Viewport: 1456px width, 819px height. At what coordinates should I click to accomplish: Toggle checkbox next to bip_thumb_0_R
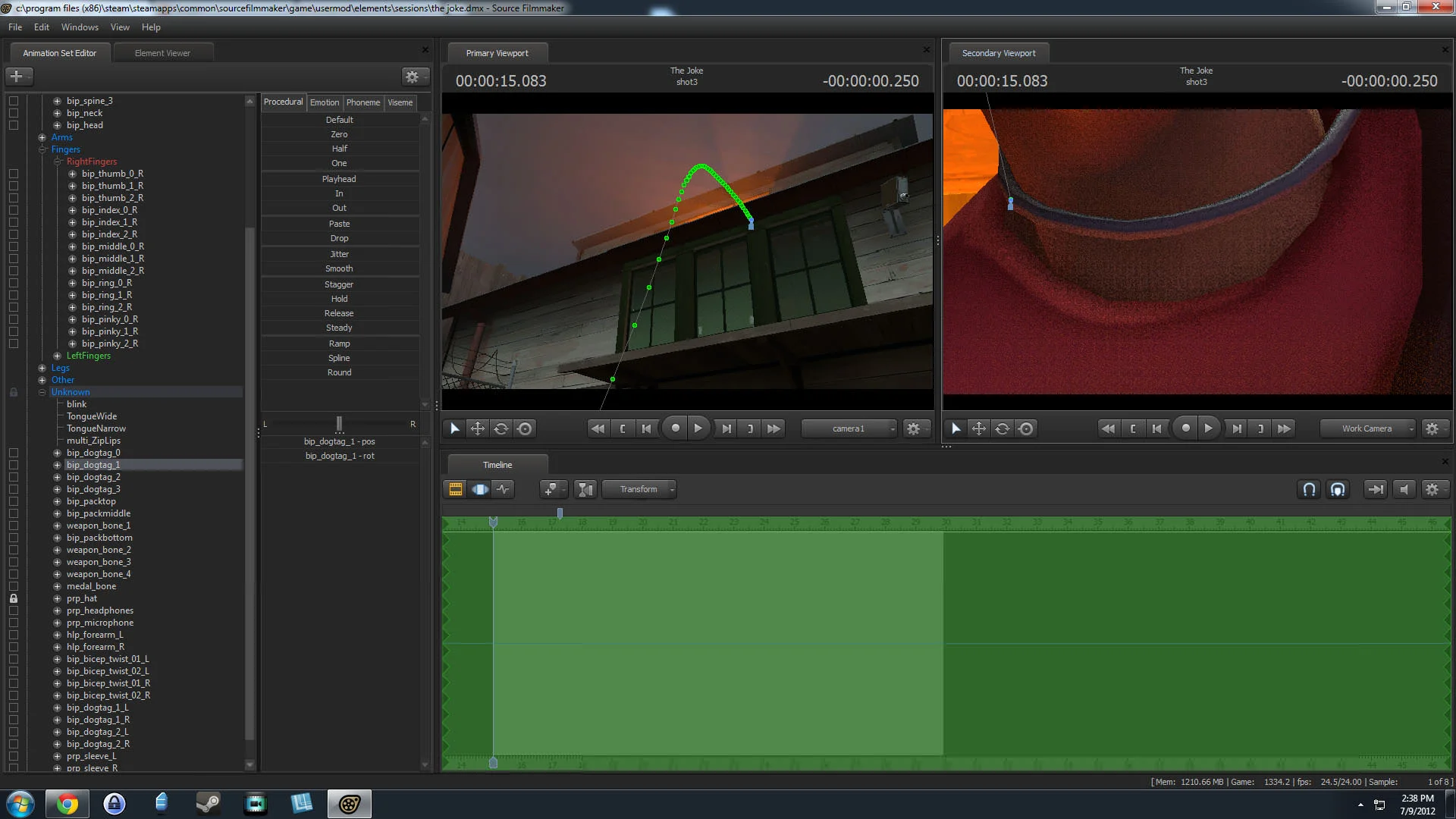(x=14, y=174)
